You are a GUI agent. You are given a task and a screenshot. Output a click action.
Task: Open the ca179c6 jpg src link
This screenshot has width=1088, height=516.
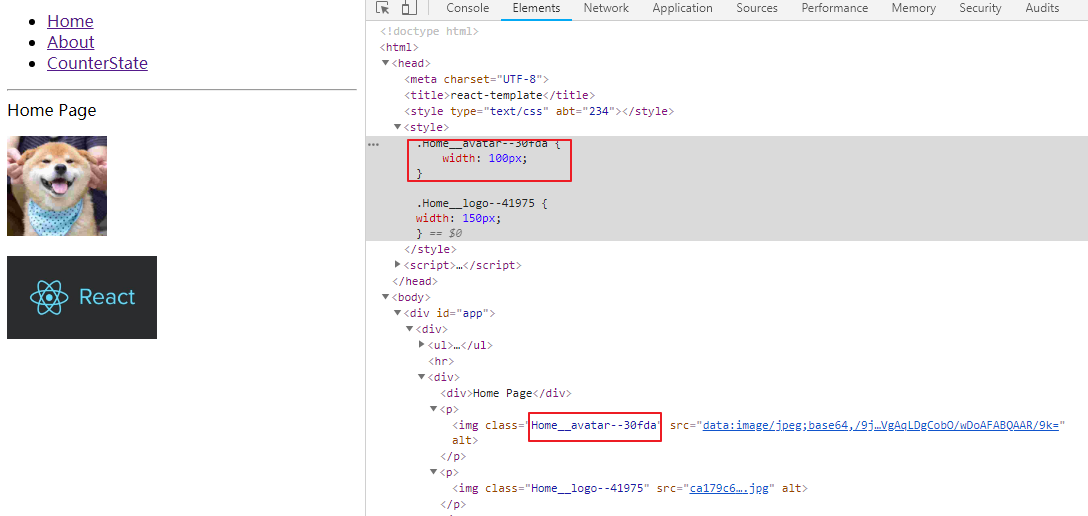point(729,488)
